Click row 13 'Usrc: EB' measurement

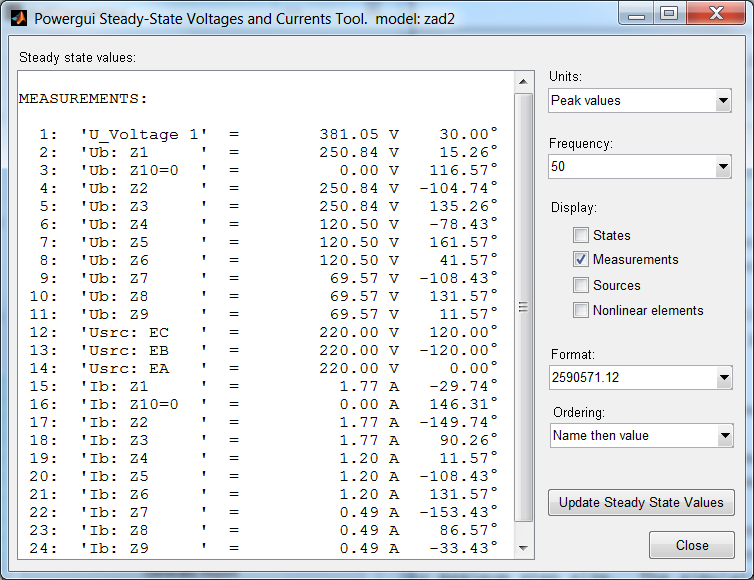click(x=263, y=351)
